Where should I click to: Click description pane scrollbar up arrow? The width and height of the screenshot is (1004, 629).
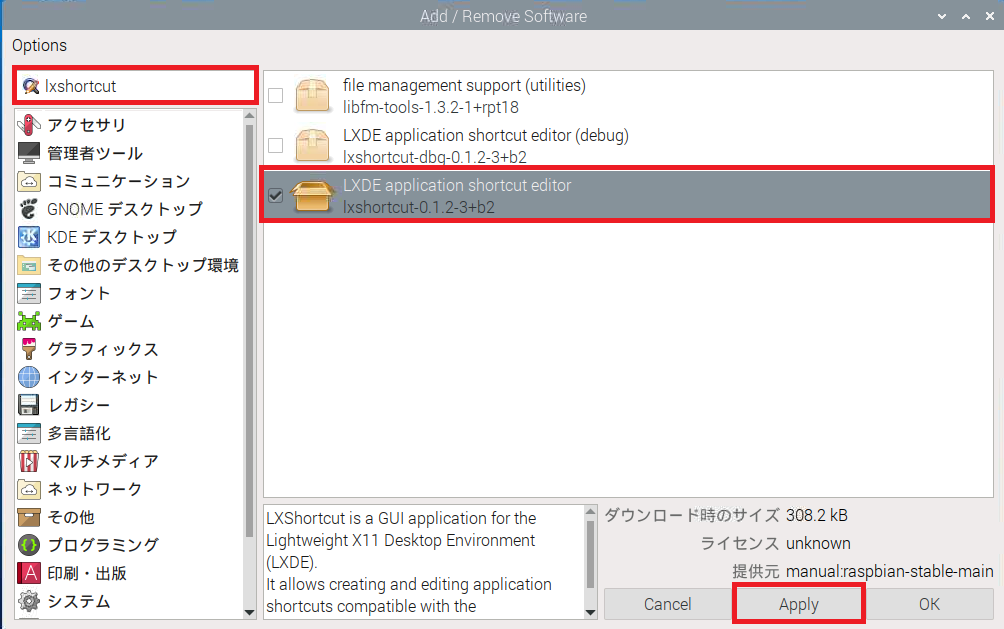(590, 511)
